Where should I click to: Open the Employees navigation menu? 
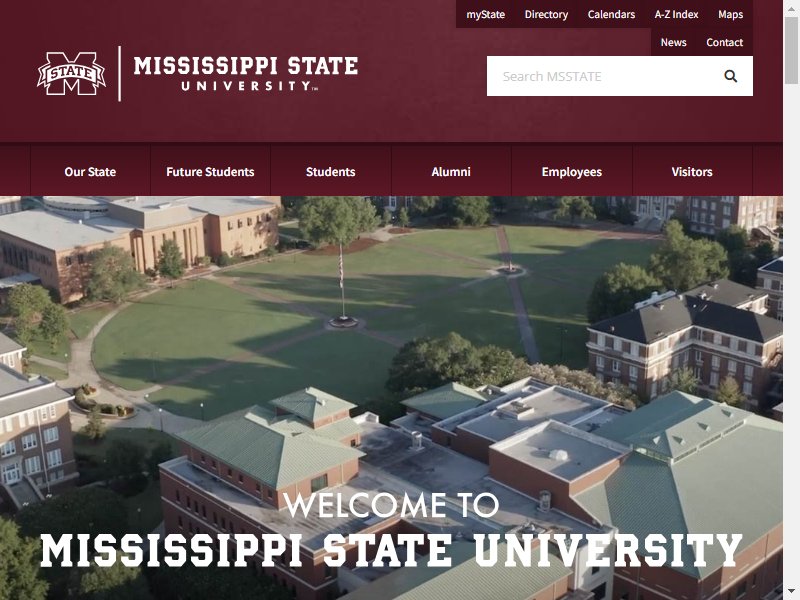click(x=571, y=171)
